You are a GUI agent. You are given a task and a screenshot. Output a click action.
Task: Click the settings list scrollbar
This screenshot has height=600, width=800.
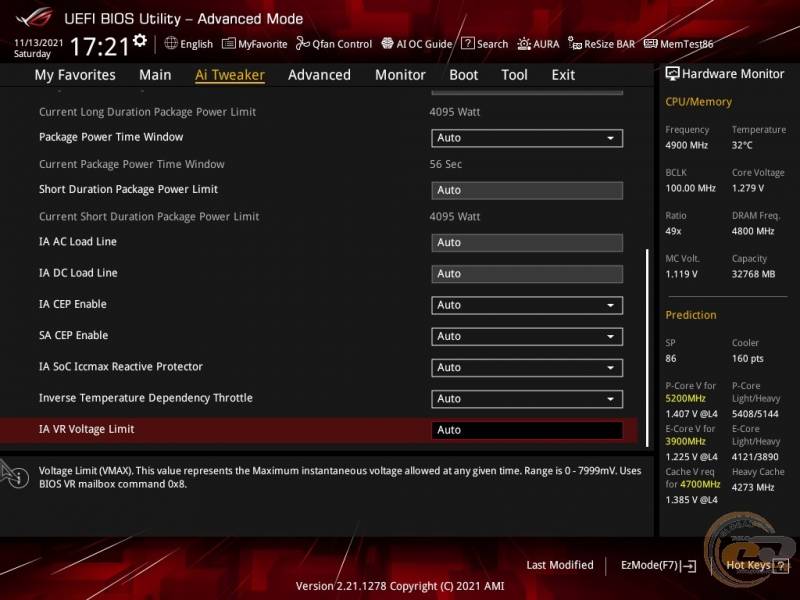point(647,347)
